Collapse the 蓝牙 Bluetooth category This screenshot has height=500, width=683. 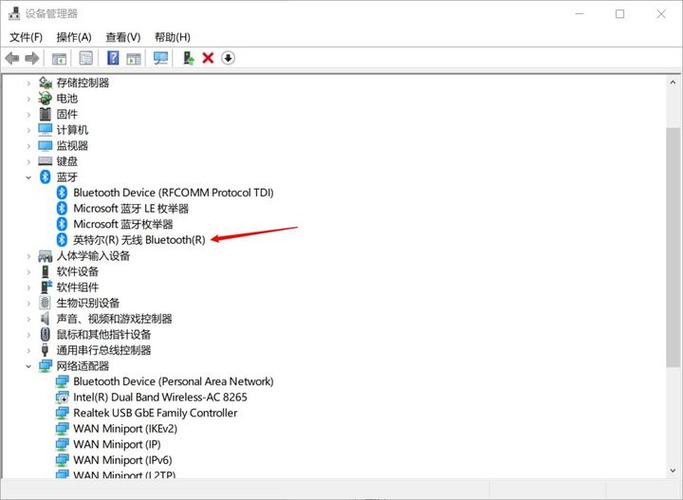point(29,177)
